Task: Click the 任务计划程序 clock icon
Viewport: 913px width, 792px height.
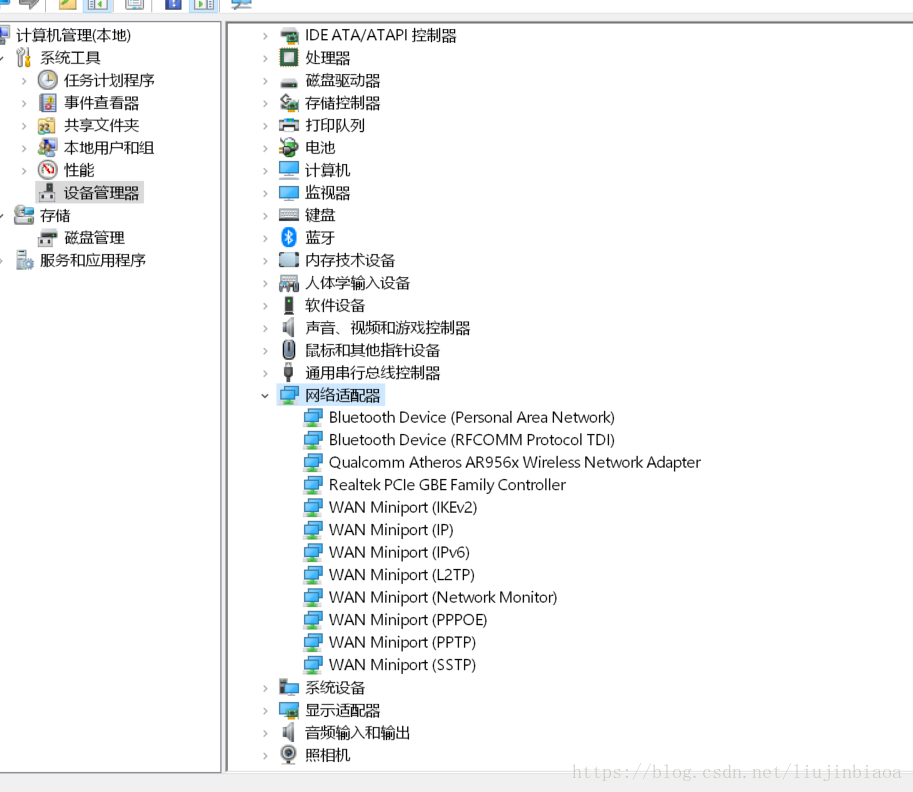Action: [48, 80]
